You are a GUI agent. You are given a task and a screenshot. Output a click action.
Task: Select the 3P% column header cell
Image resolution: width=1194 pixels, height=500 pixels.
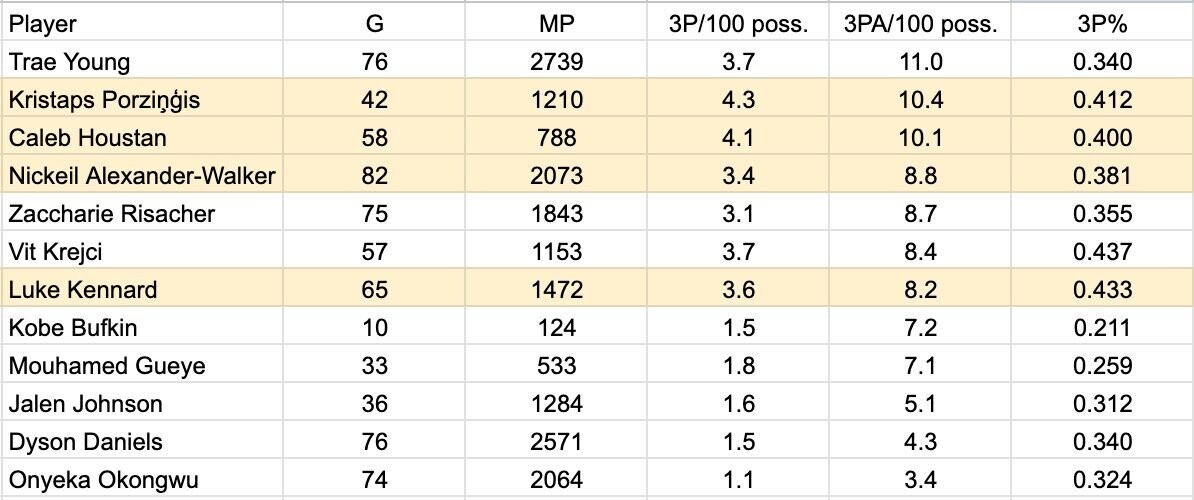click(1102, 22)
